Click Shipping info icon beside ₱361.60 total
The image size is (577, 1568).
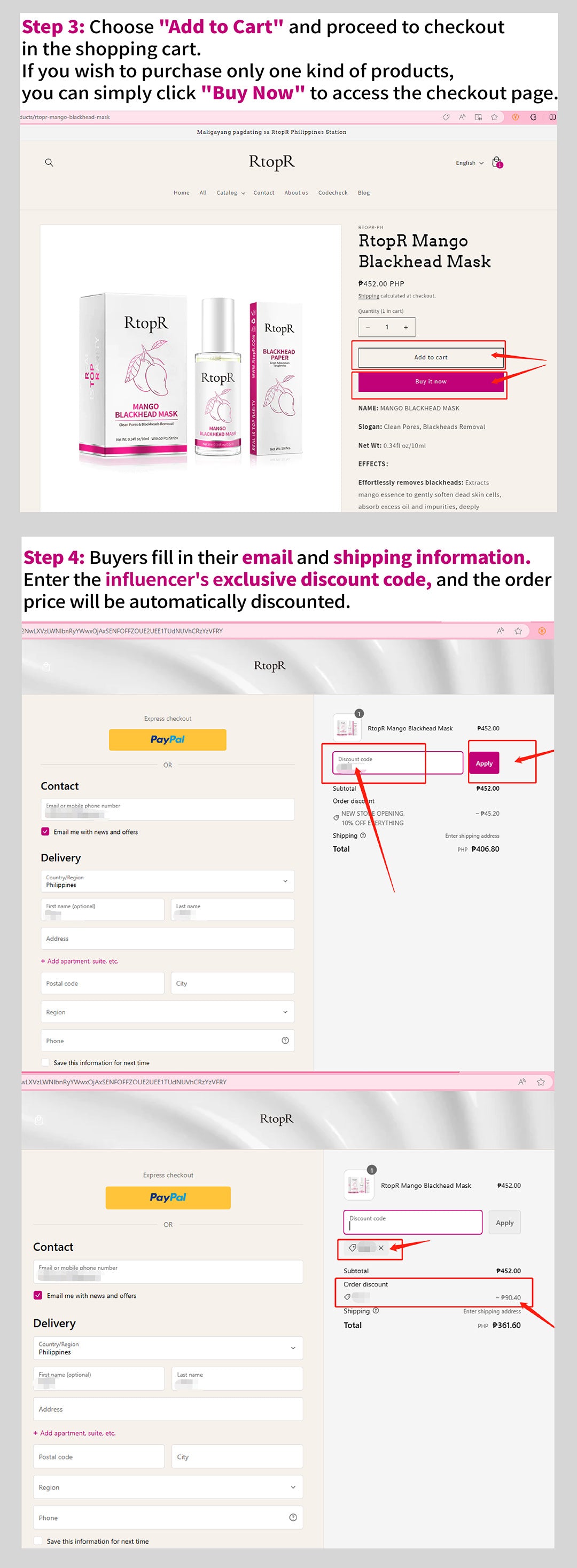[376, 1311]
